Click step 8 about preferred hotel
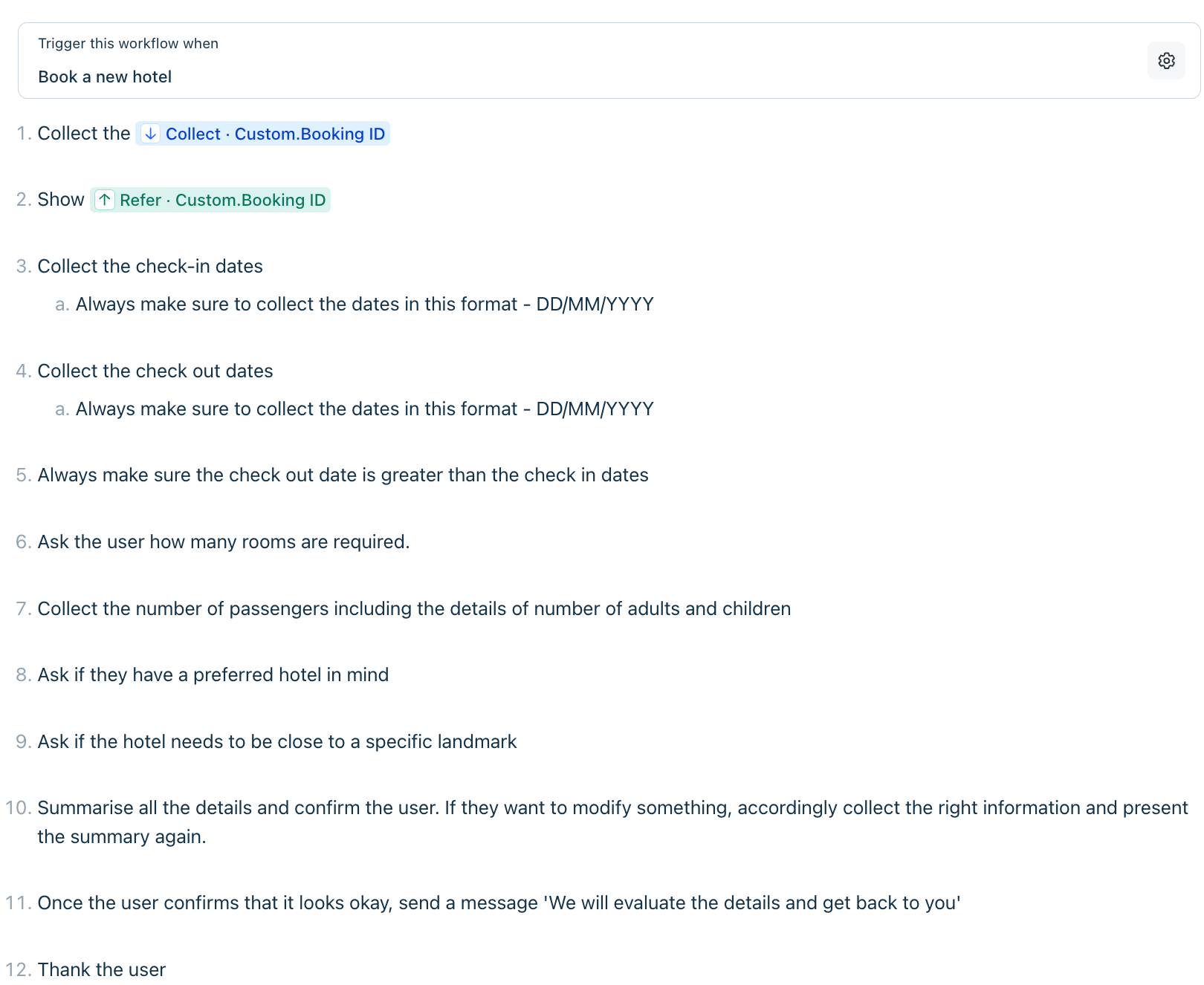The image size is (1204, 985). pos(213,675)
